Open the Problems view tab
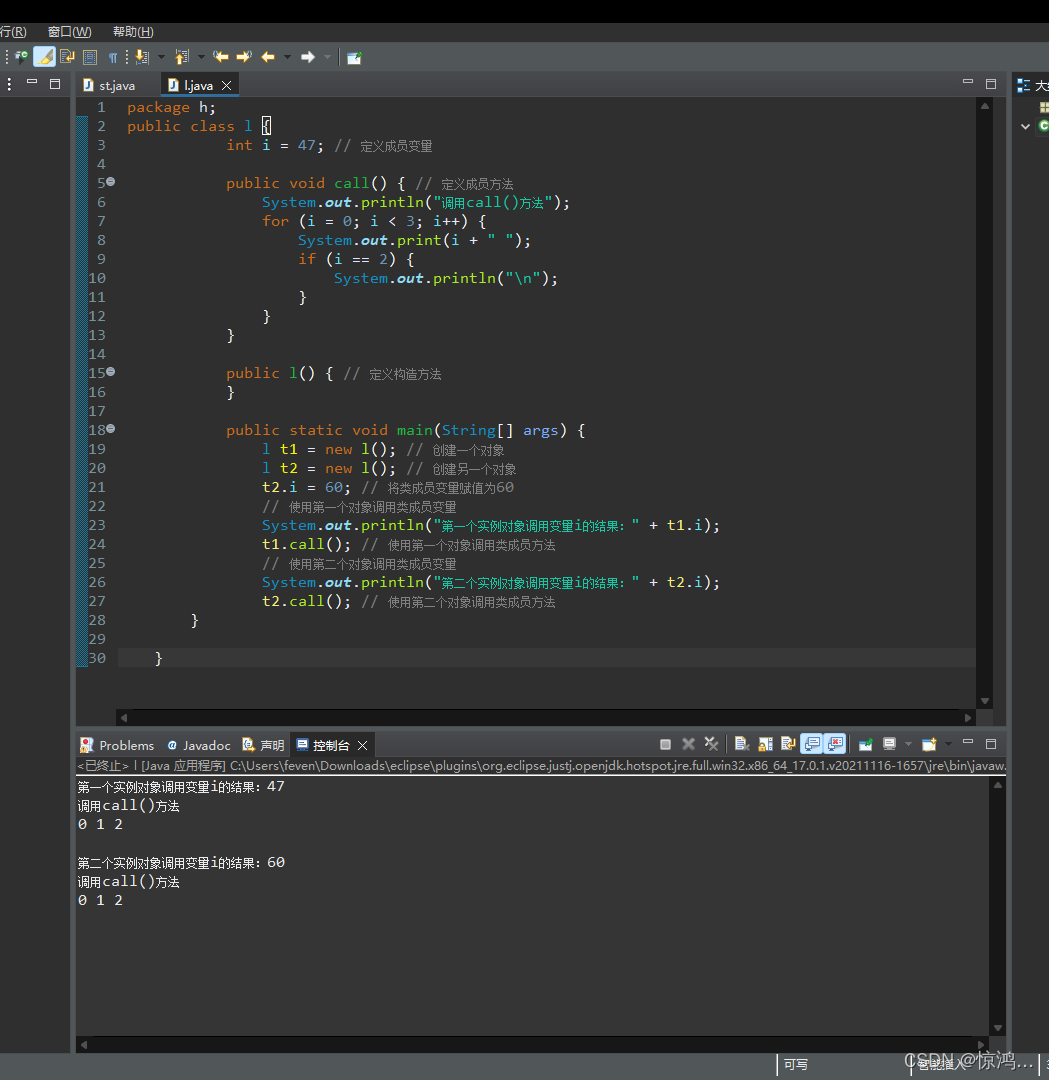The width and height of the screenshot is (1049, 1080). pyautogui.click(x=117, y=745)
